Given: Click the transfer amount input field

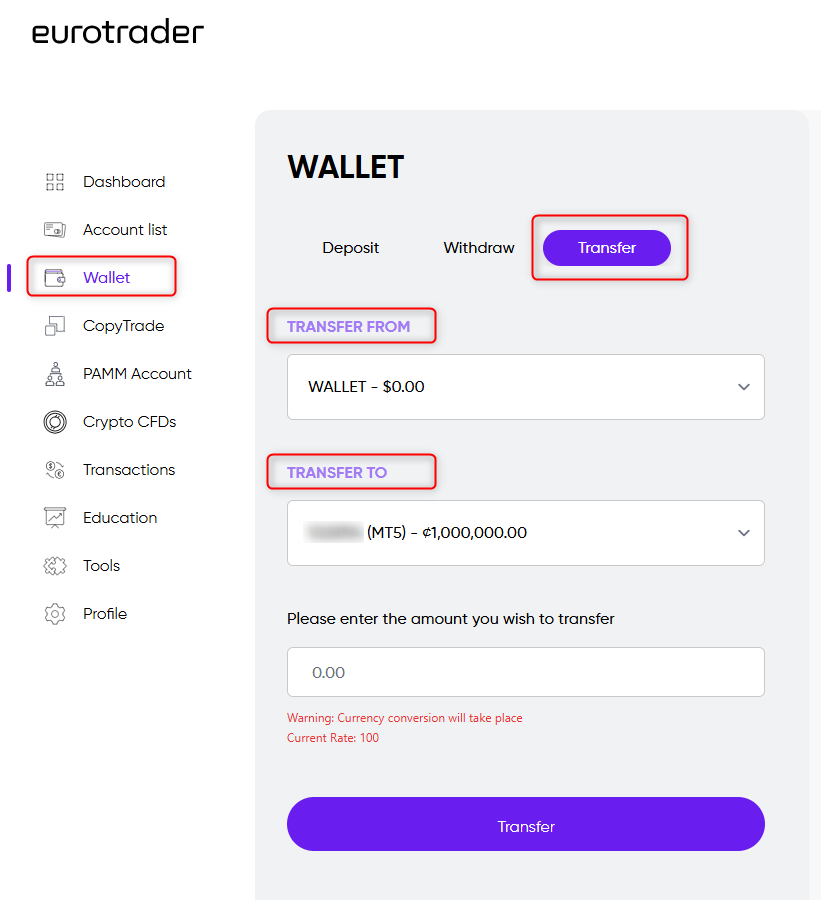Looking at the screenshot, I should point(525,672).
